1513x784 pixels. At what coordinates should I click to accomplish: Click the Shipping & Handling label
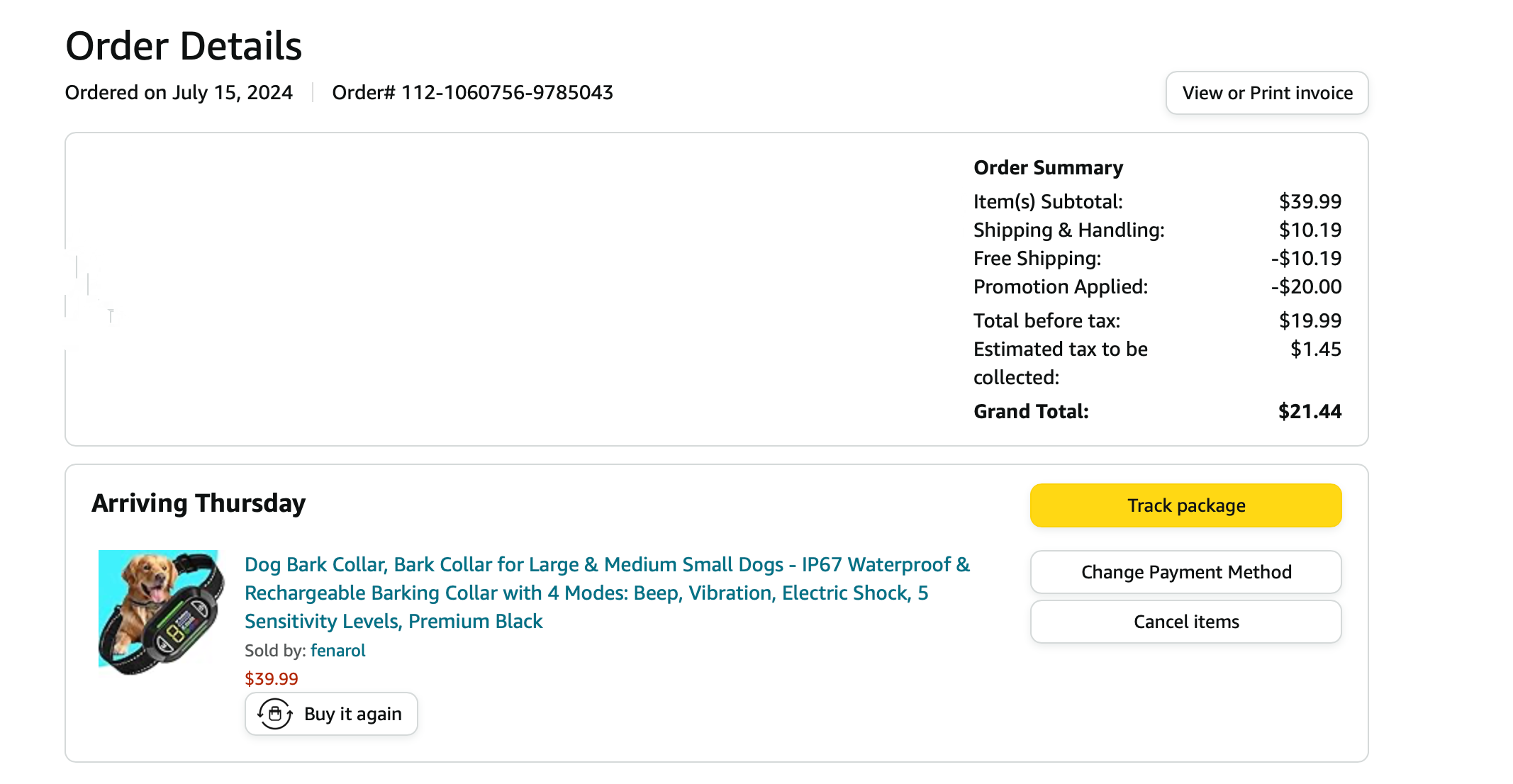pyautogui.click(x=1068, y=230)
